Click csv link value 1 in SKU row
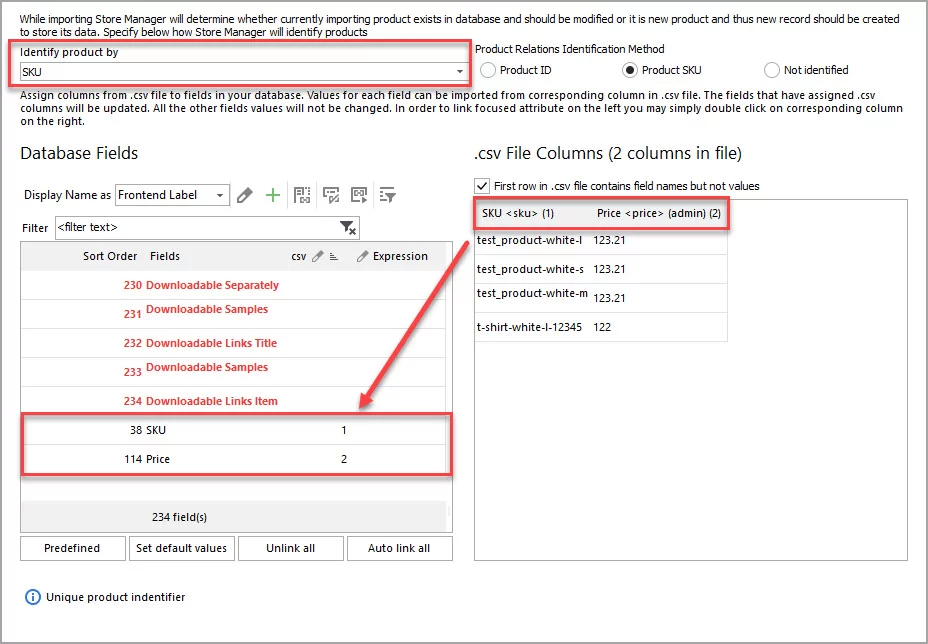The width and height of the screenshot is (928, 644). [x=344, y=430]
